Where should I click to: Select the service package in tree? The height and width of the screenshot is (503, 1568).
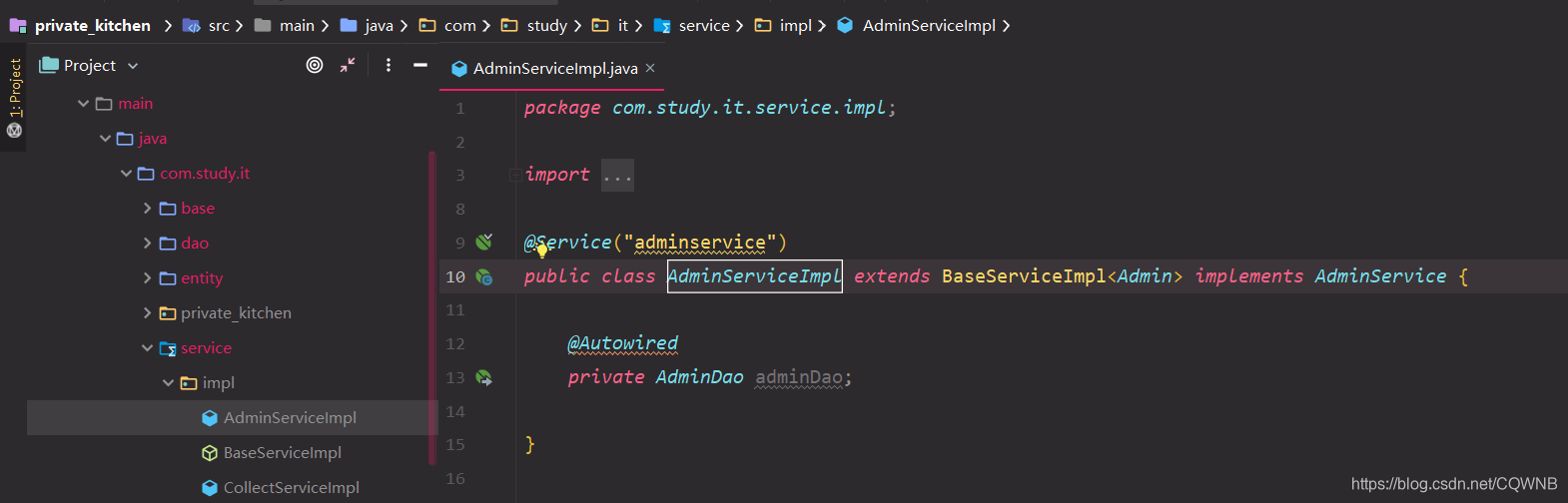click(232, 348)
